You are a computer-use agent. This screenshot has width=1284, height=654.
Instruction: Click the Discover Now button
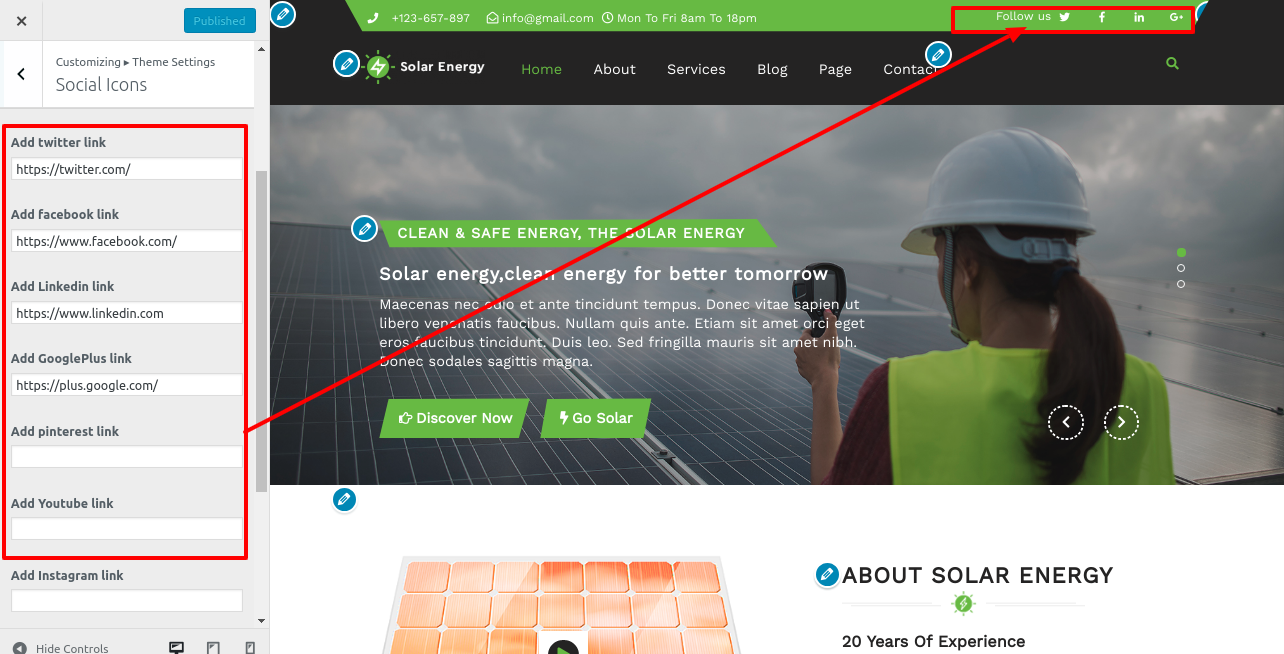[x=455, y=418]
